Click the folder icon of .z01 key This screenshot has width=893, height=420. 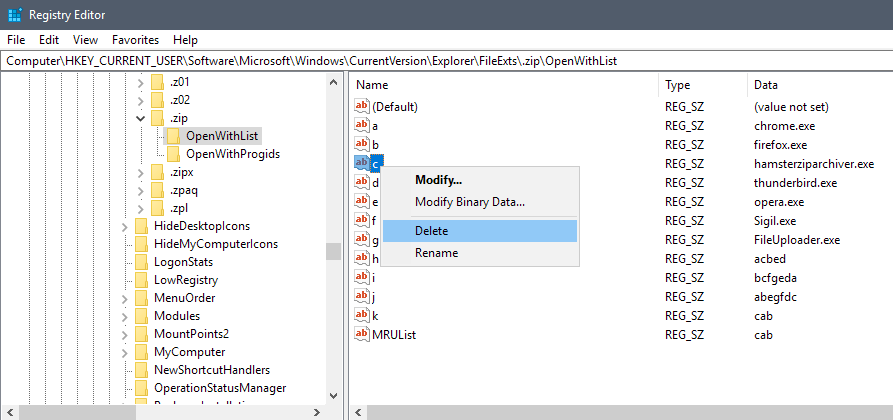(x=157, y=82)
